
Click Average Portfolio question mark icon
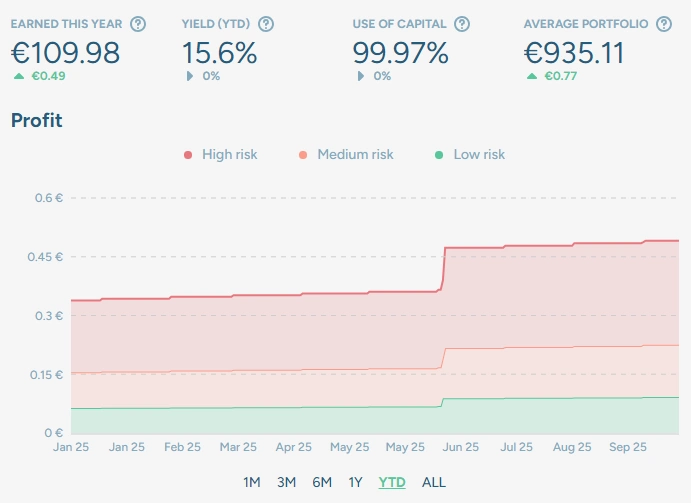pos(664,24)
